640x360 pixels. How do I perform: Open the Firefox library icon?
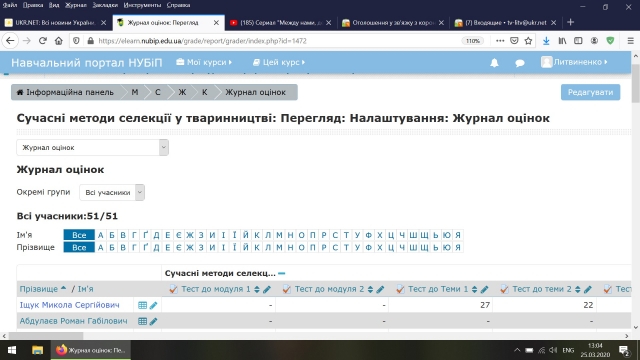point(562,41)
